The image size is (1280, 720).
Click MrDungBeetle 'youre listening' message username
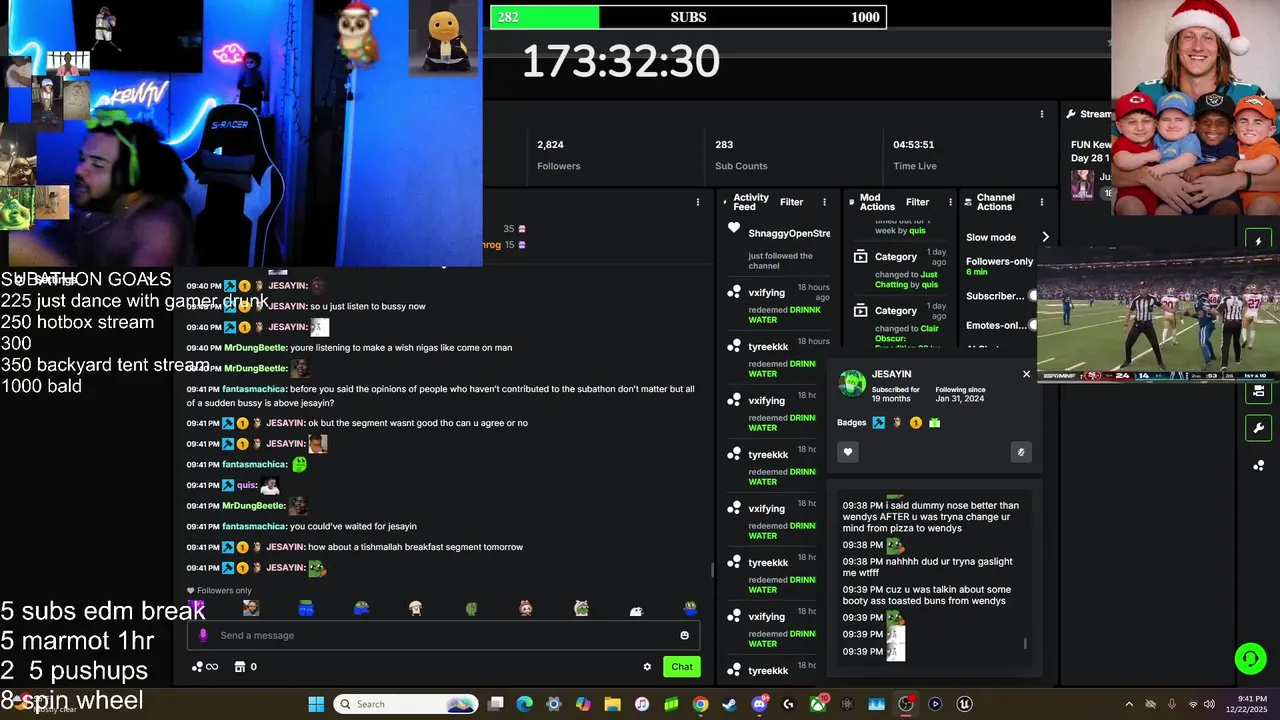pyautogui.click(x=254, y=348)
